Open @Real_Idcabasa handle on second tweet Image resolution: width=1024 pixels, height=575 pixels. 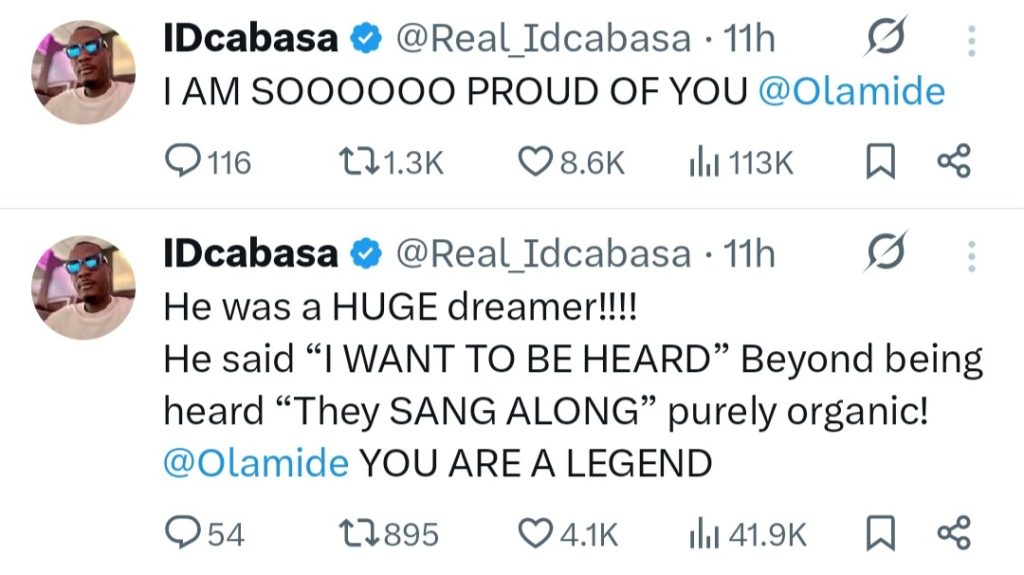click(x=543, y=255)
